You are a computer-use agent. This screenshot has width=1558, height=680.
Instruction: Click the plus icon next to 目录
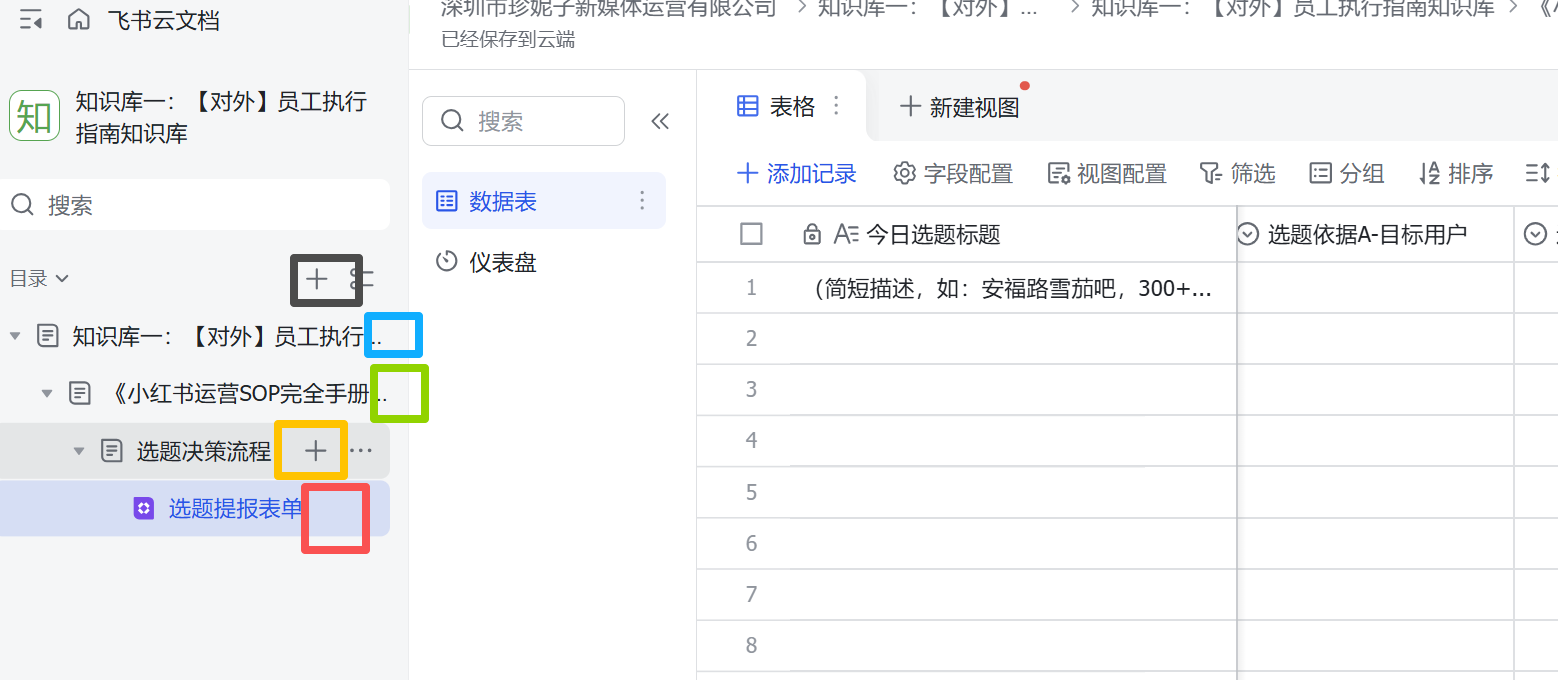[316, 279]
